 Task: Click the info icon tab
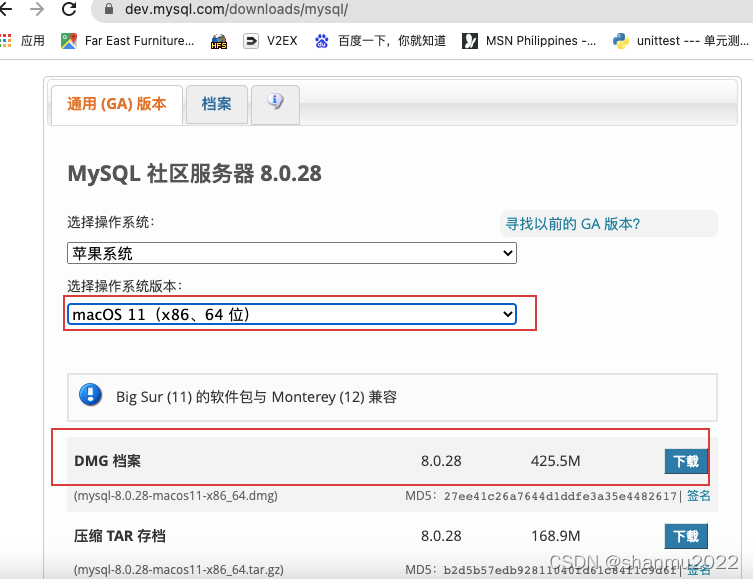click(x=275, y=102)
